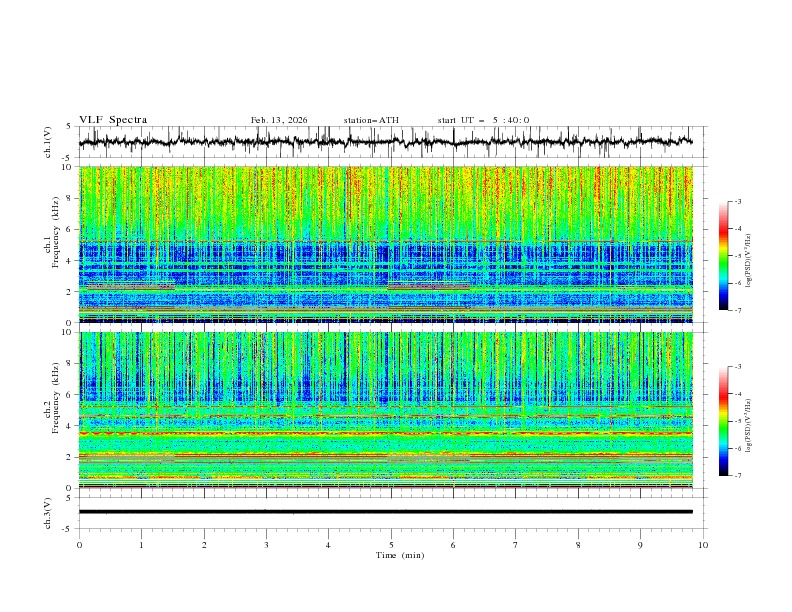Click time-axis tick label '4'

[328, 545]
